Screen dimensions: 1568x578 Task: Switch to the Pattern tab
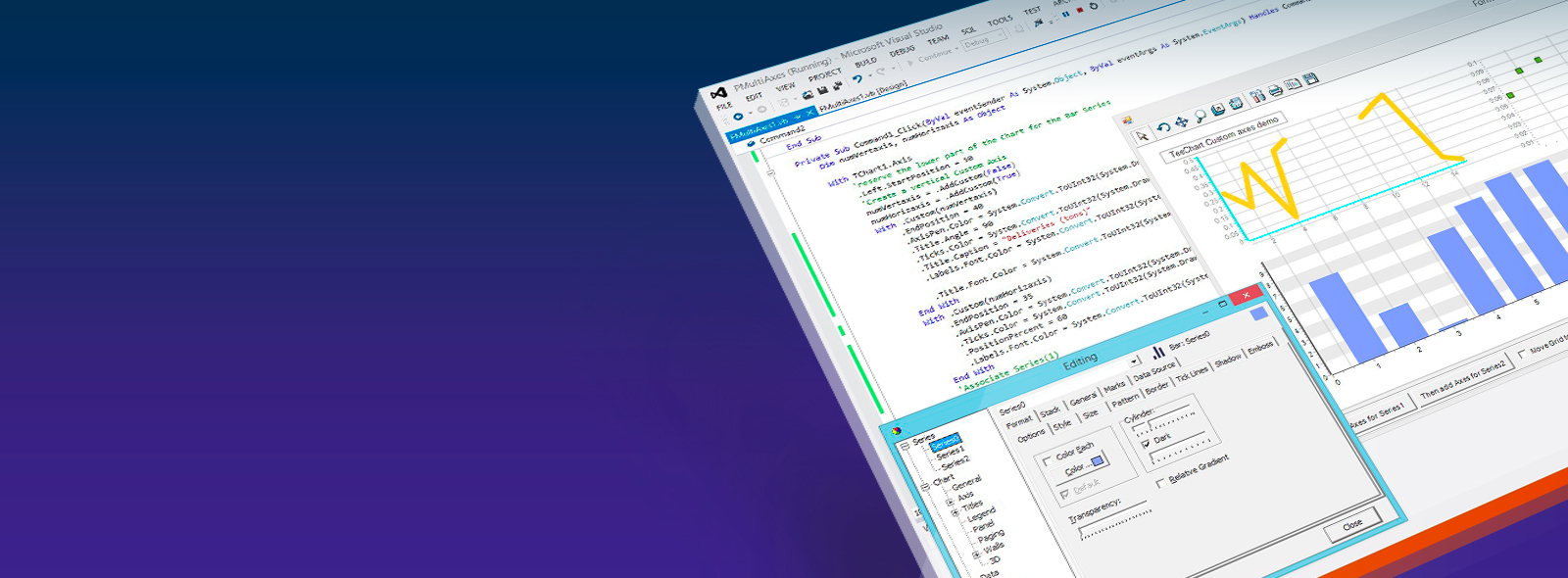[1125, 401]
